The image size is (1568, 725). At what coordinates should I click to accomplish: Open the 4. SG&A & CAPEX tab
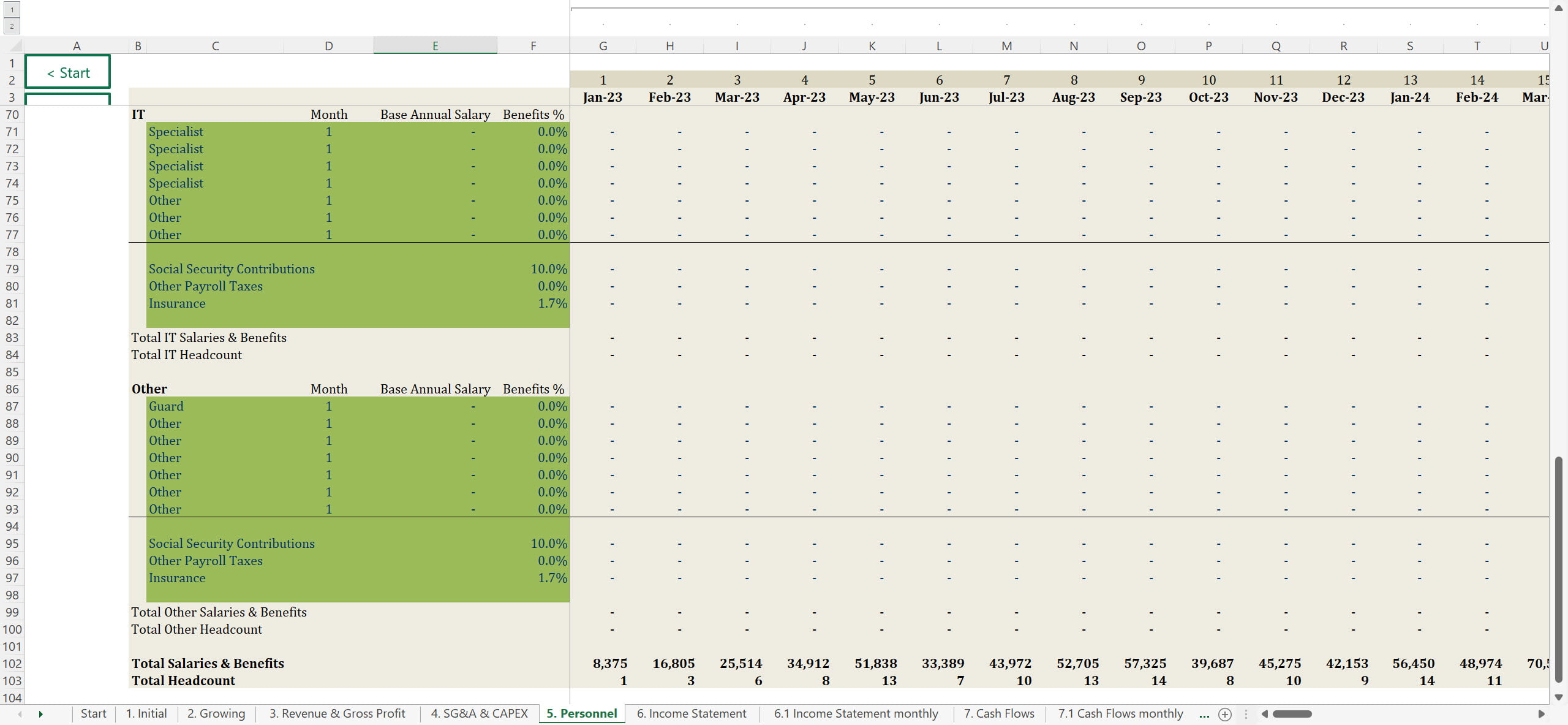[479, 713]
